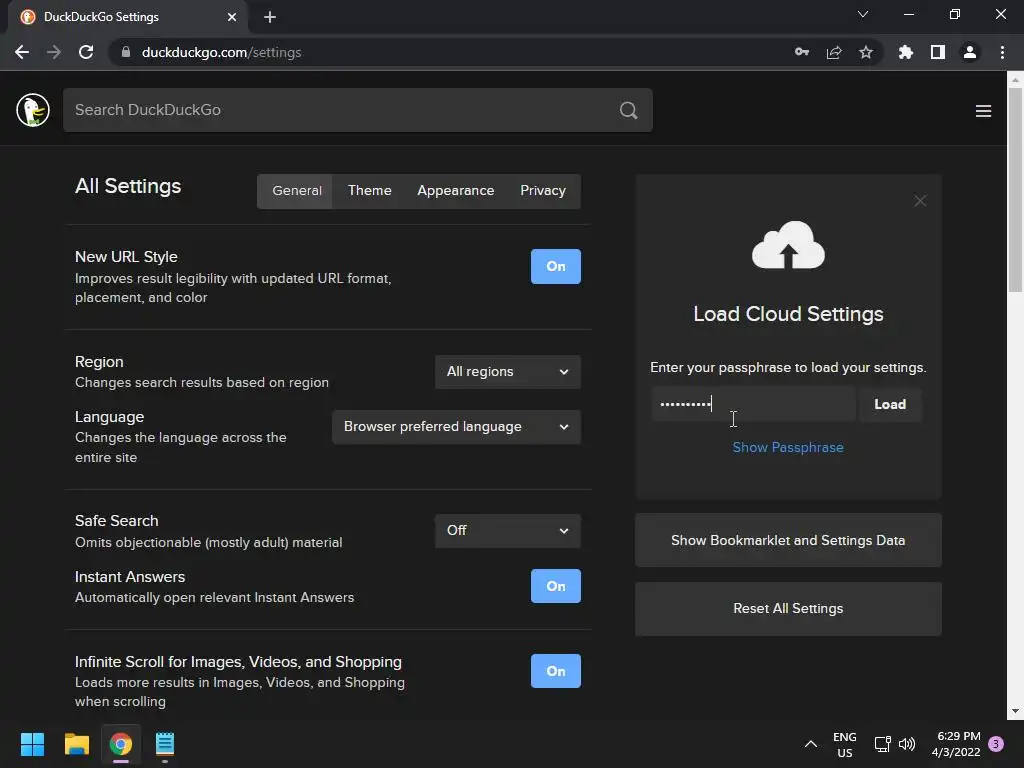
Task: Click the "All Settings" heading
Action: pyautogui.click(x=128, y=186)
